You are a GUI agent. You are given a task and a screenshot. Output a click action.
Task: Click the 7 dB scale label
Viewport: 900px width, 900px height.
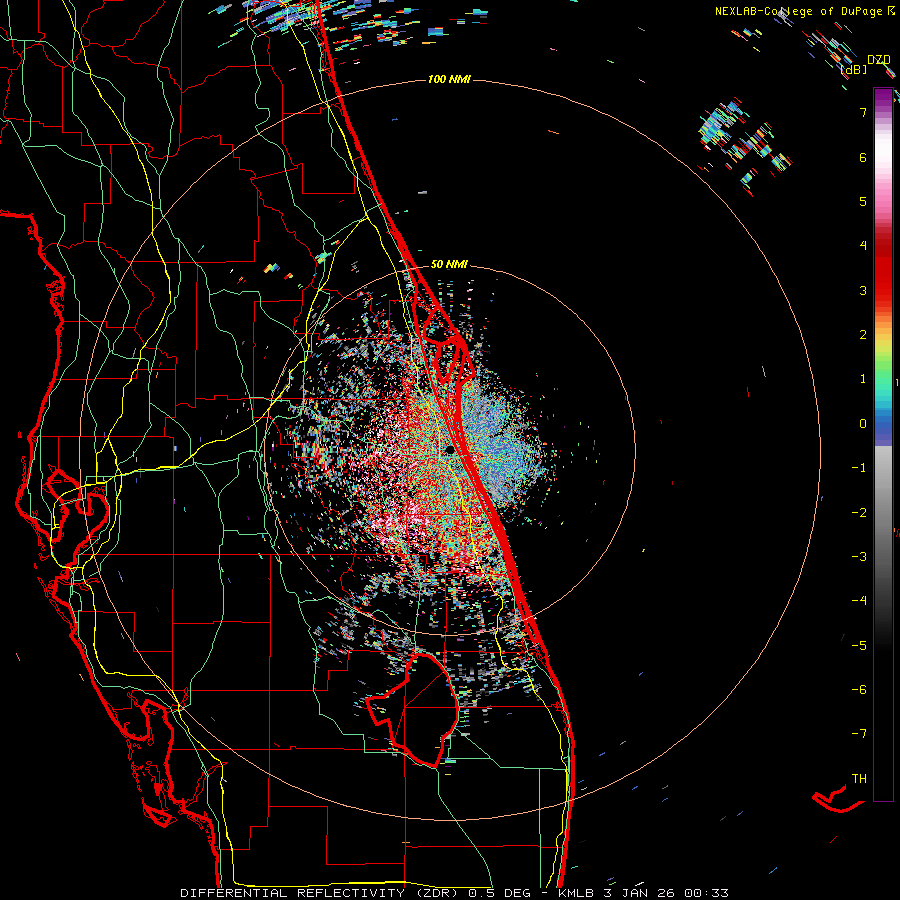click(863, 112)
